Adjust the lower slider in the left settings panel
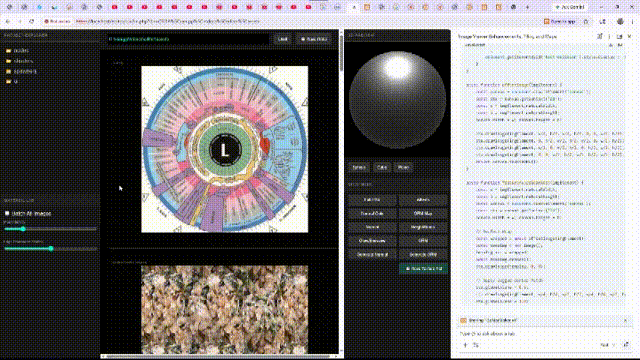The height and width of the screenshot is (360, 640). [50, 248]
